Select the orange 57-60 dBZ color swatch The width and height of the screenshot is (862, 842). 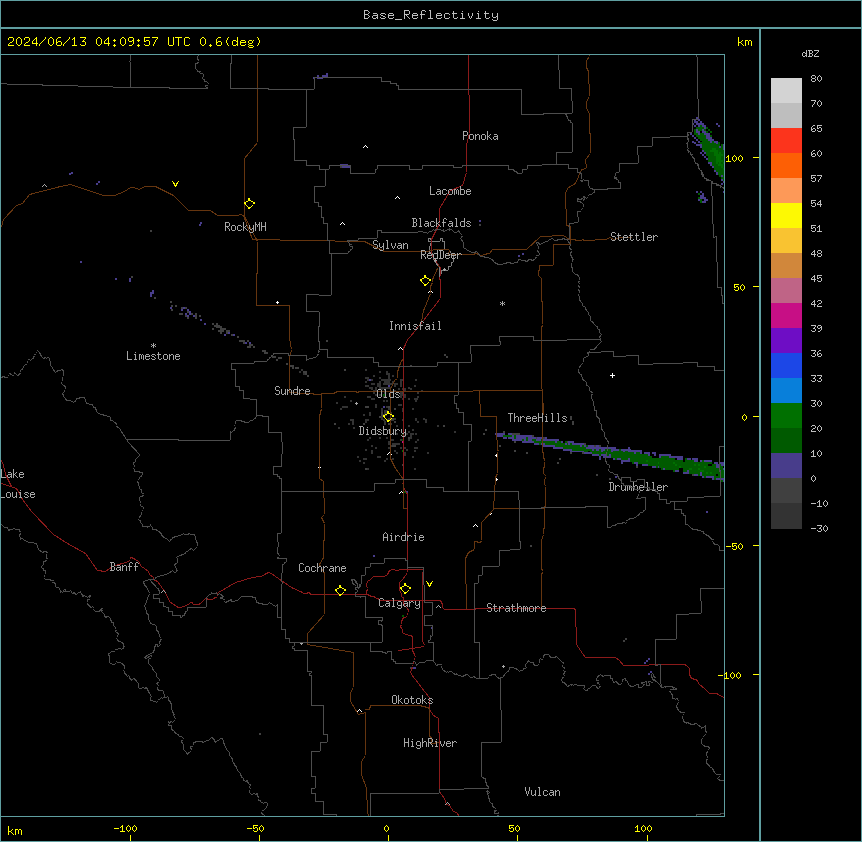coord(786,165)
